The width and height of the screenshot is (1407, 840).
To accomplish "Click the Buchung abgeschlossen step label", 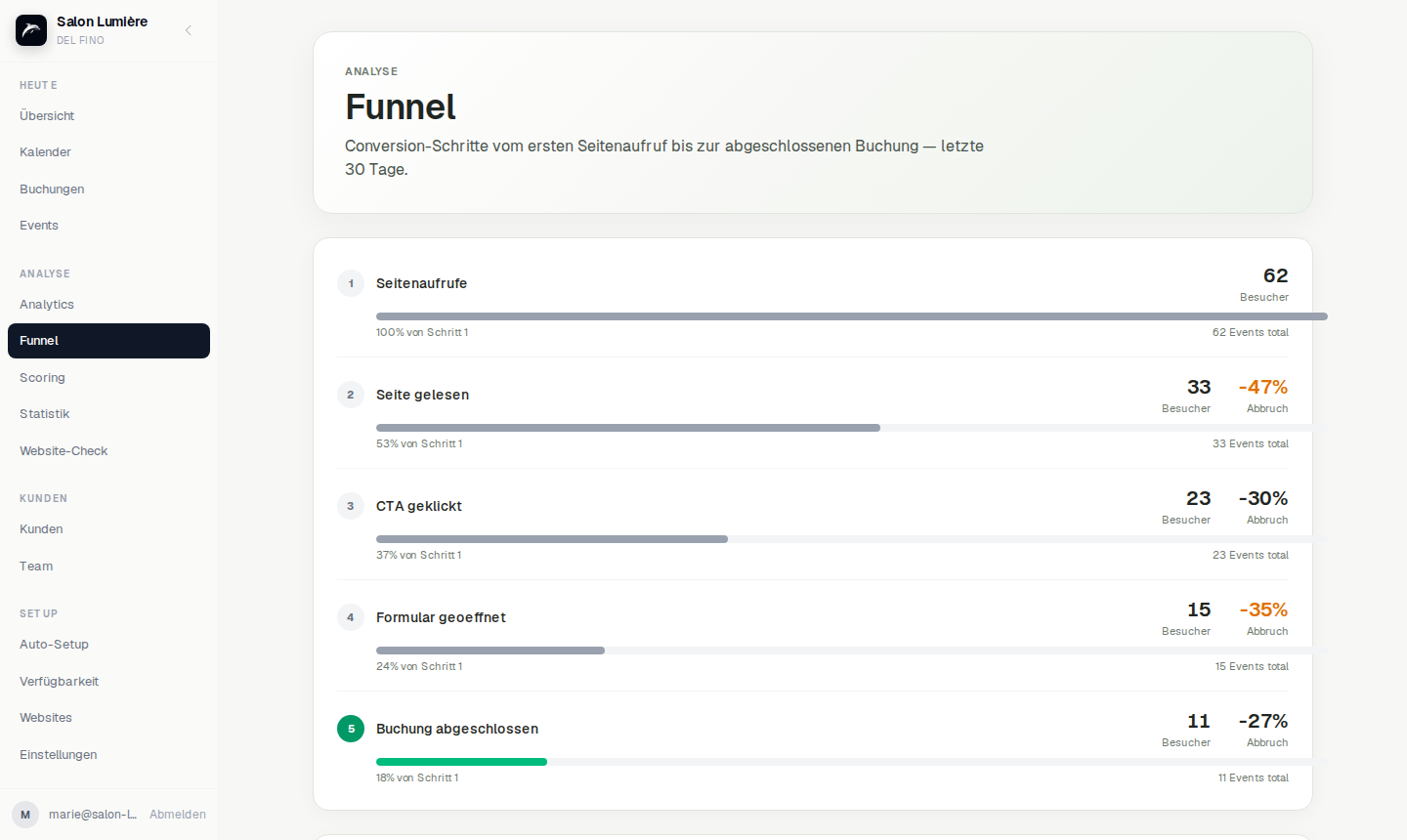I will pyautogui.click(x=457, y=729).
